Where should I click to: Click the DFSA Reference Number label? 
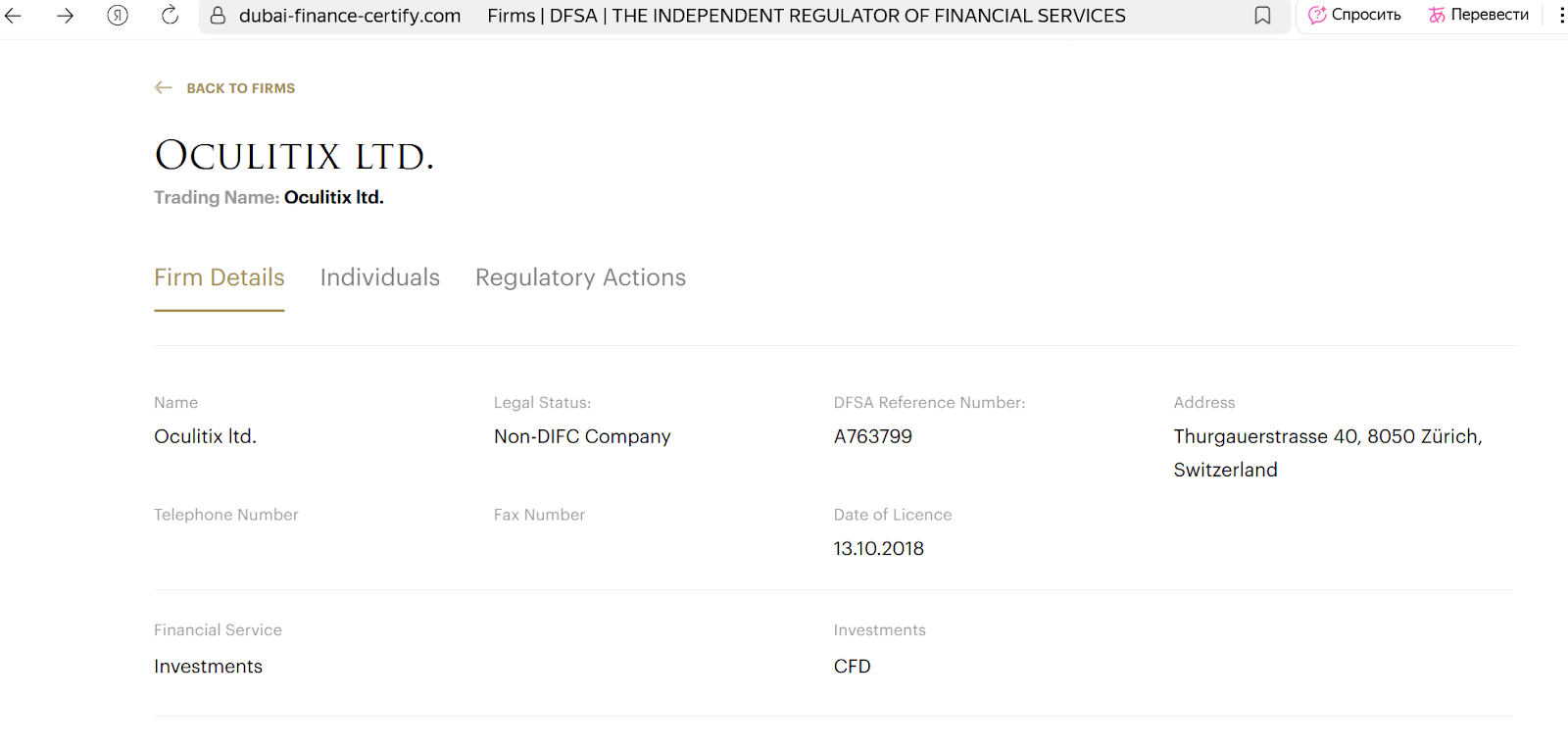pyautogui.click(x=930, y=403)
